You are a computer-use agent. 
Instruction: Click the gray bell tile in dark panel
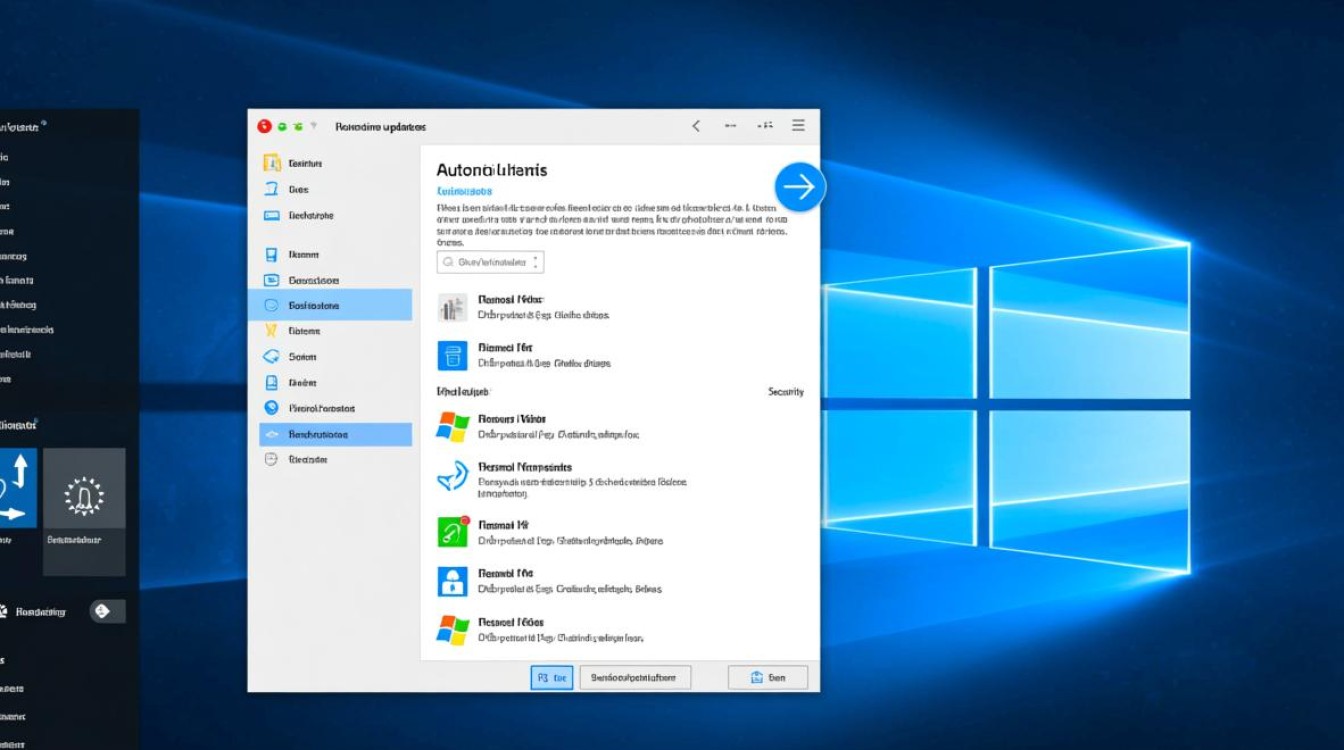click(84, 497)
